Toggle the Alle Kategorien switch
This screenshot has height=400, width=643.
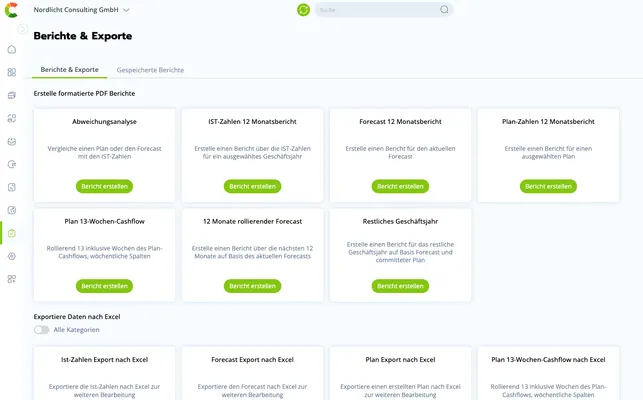pos(41,330)
